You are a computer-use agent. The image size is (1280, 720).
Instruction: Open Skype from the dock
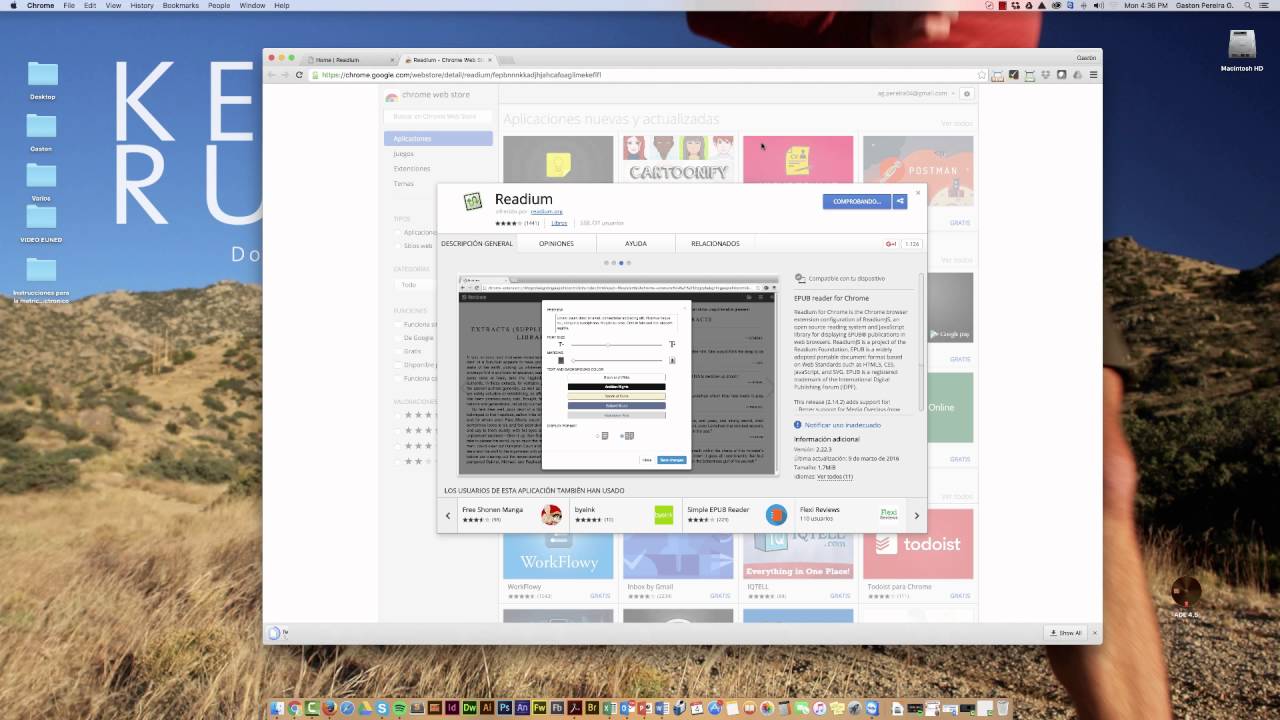pyautogui.click(x=382, y=708)
